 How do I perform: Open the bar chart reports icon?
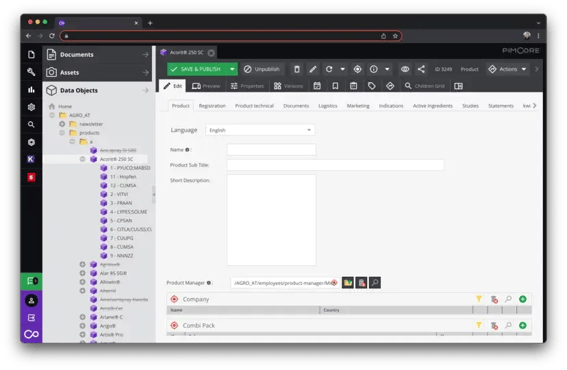[31, 90]
